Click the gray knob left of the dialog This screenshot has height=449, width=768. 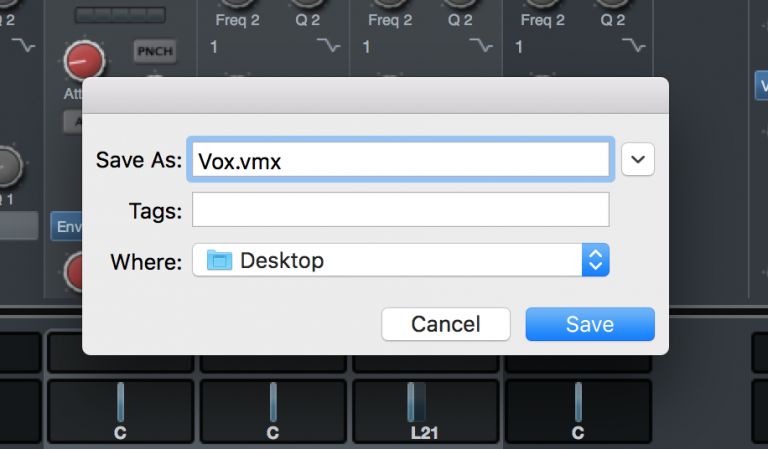click(8, 166)
